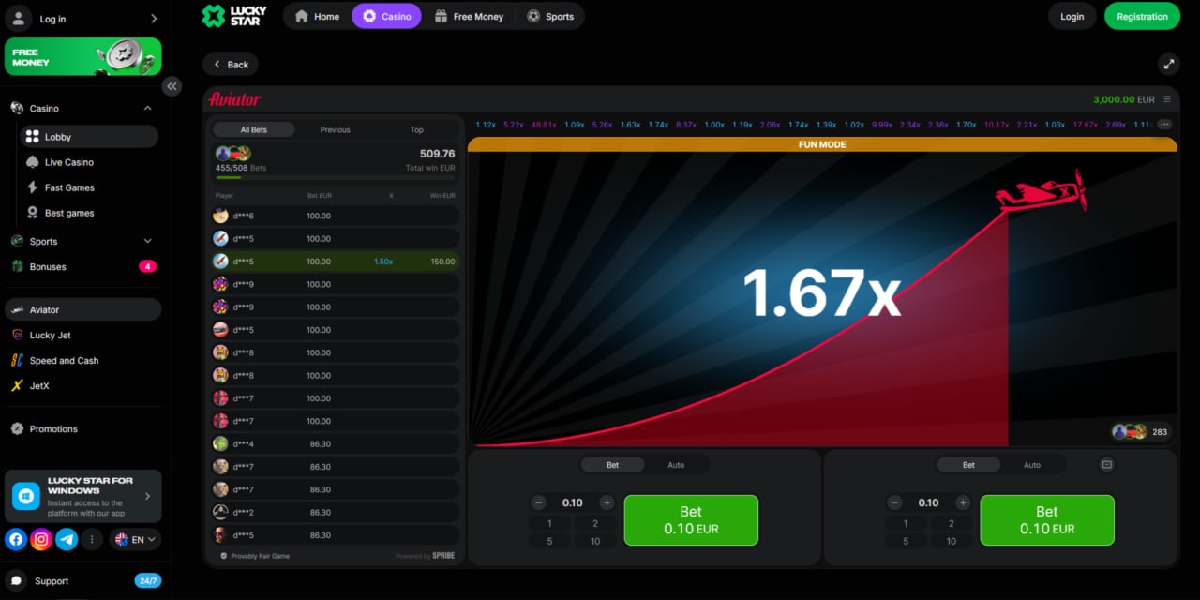
Task: Click the Free Money banner
Action: (83, 57)
